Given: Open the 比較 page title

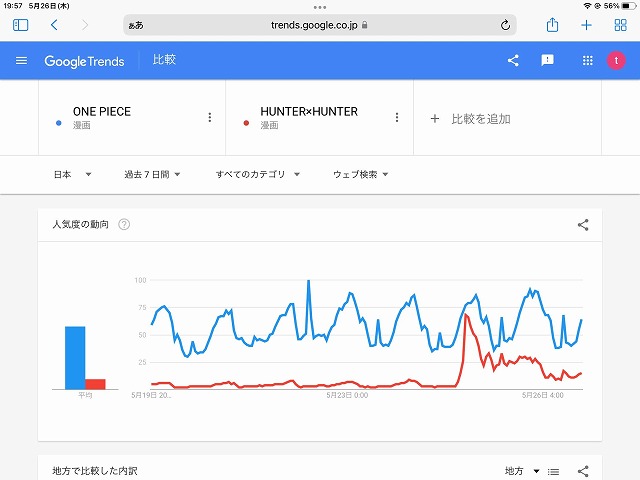Looking at the screenshot, I should pyautogui.click(x=164, y=60).
